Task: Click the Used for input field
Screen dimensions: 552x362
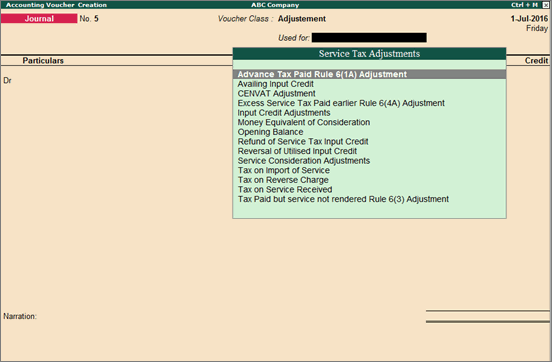Action: pyautogui.click(x=369, y=38)
